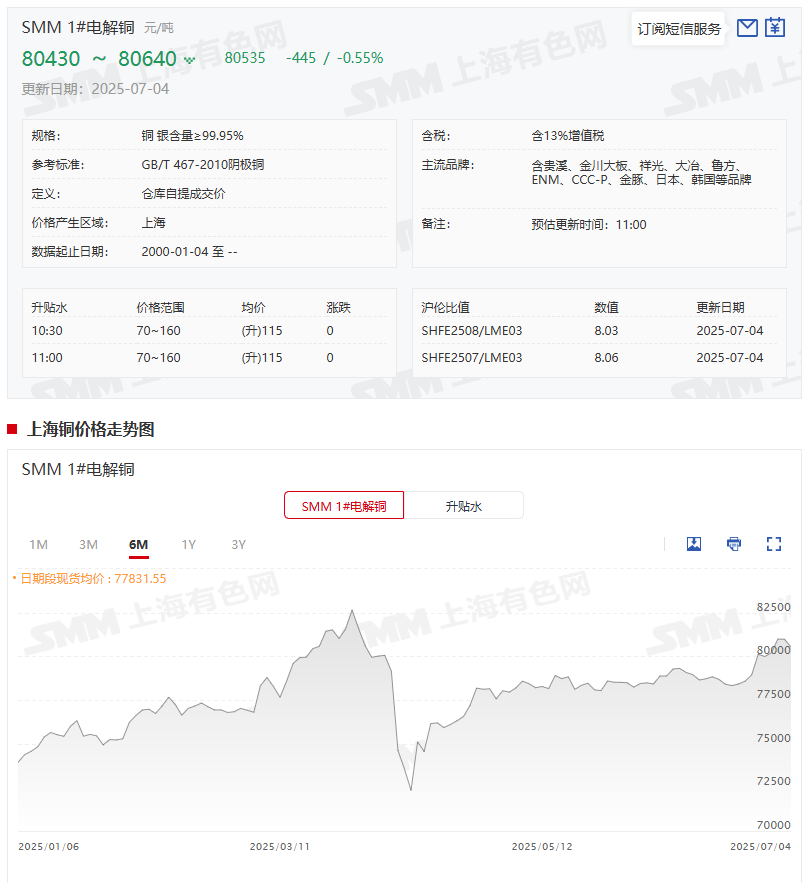Activate the SMM 1#电解铜 chart view
This screenshot has width=802, height=883.
coord(343,505)
